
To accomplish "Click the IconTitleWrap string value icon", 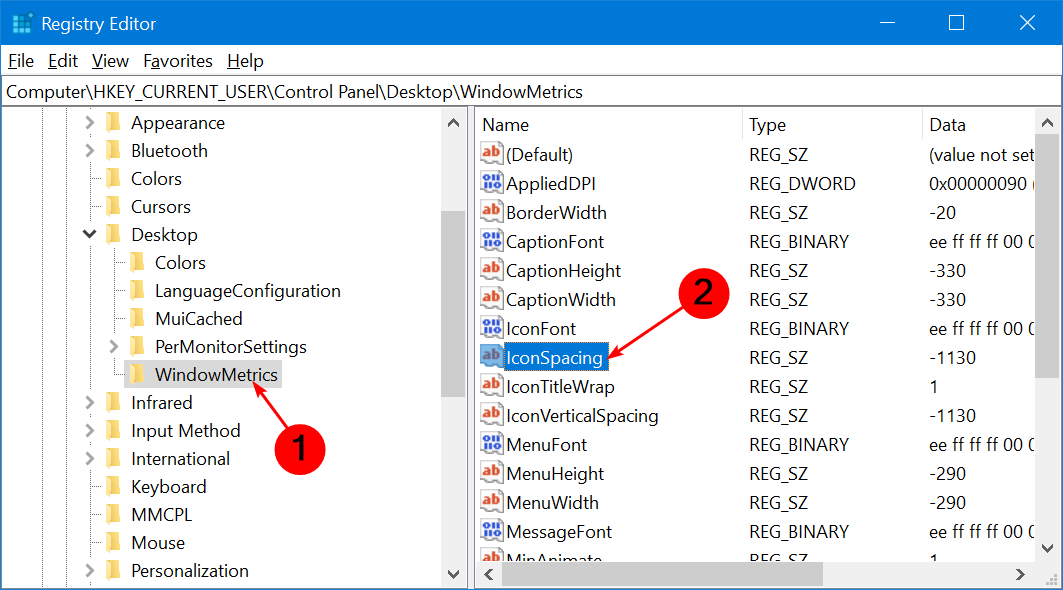I will [x=492, y=387].
